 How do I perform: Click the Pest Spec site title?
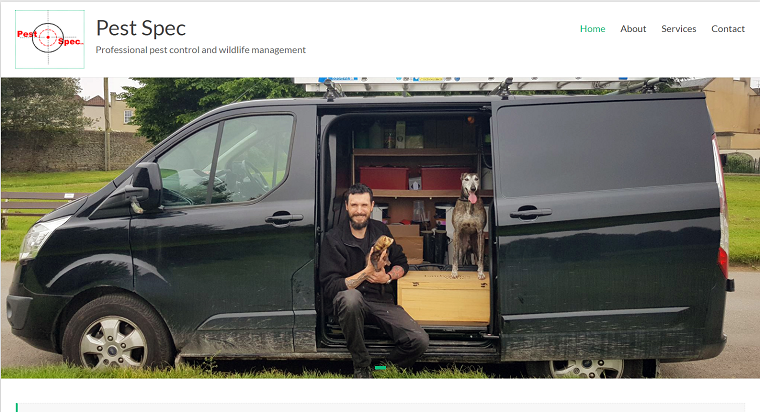coord(141,28)
